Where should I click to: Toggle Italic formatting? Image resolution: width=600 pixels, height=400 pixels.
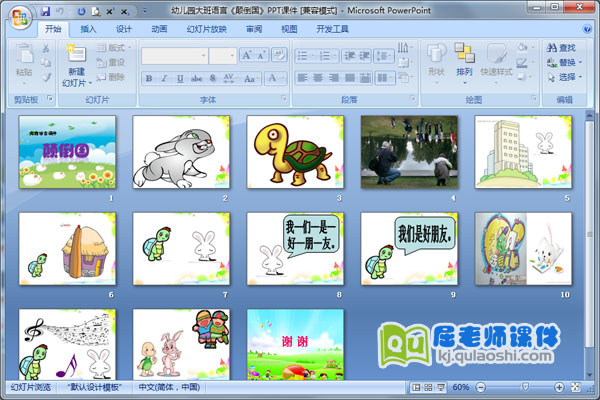point(164,78)
